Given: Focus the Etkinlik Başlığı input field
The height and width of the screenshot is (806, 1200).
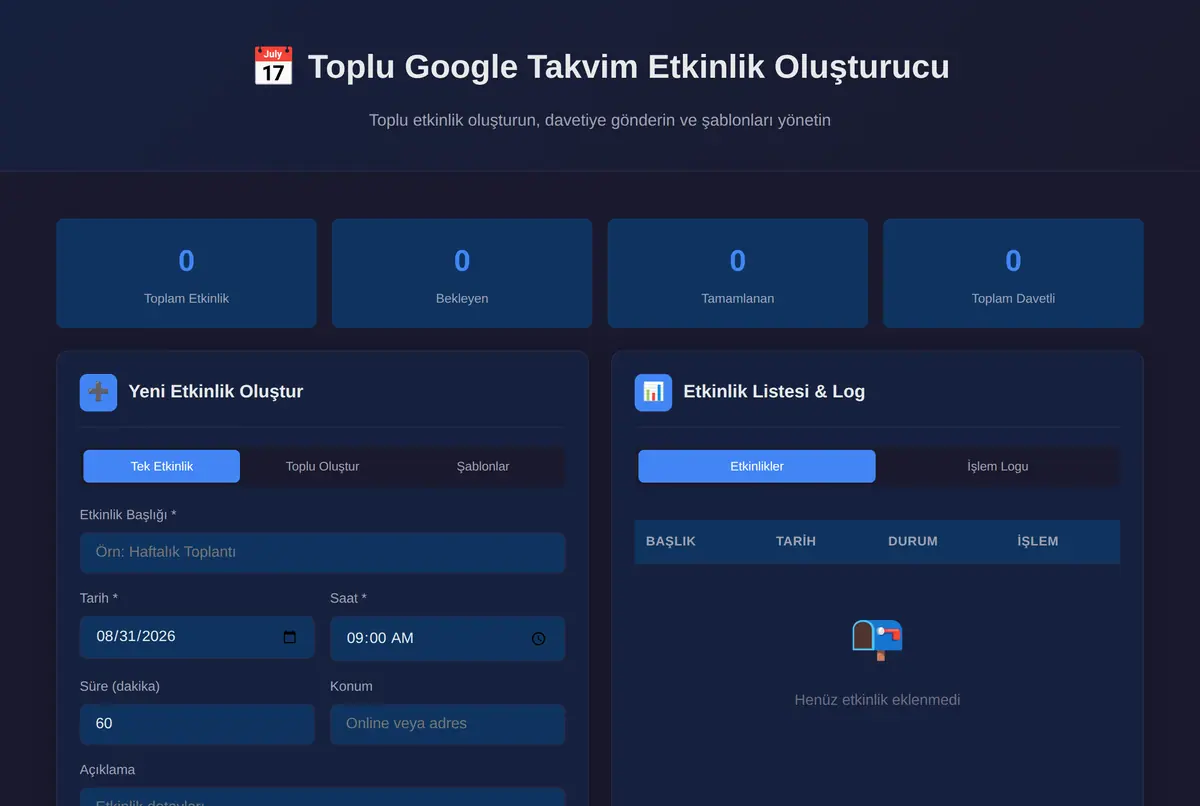Looking at the screenshot, I should [x=322, y=552].
